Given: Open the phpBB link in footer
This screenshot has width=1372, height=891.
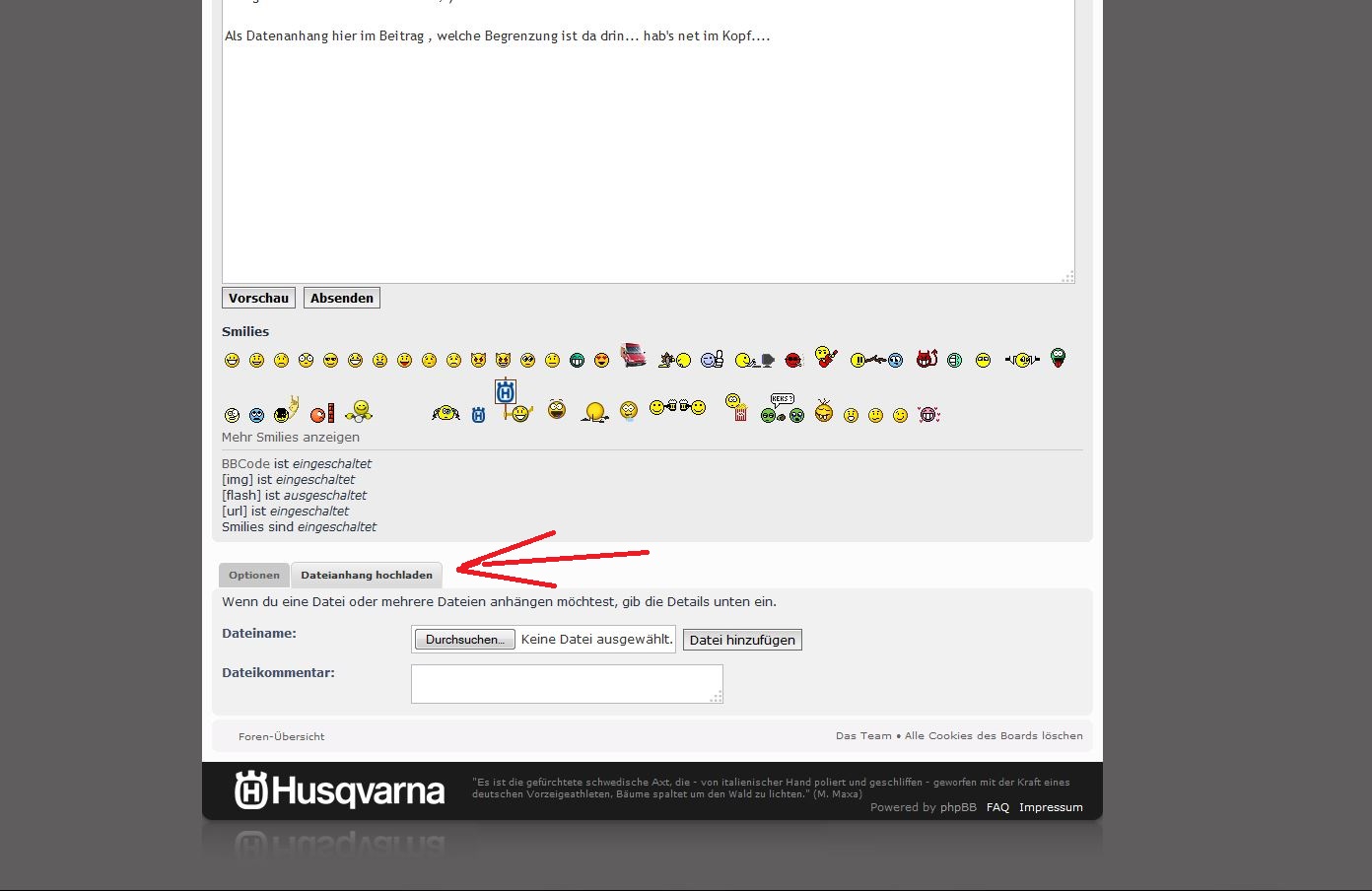Looking at the screenshot, I should pos(958,807).
